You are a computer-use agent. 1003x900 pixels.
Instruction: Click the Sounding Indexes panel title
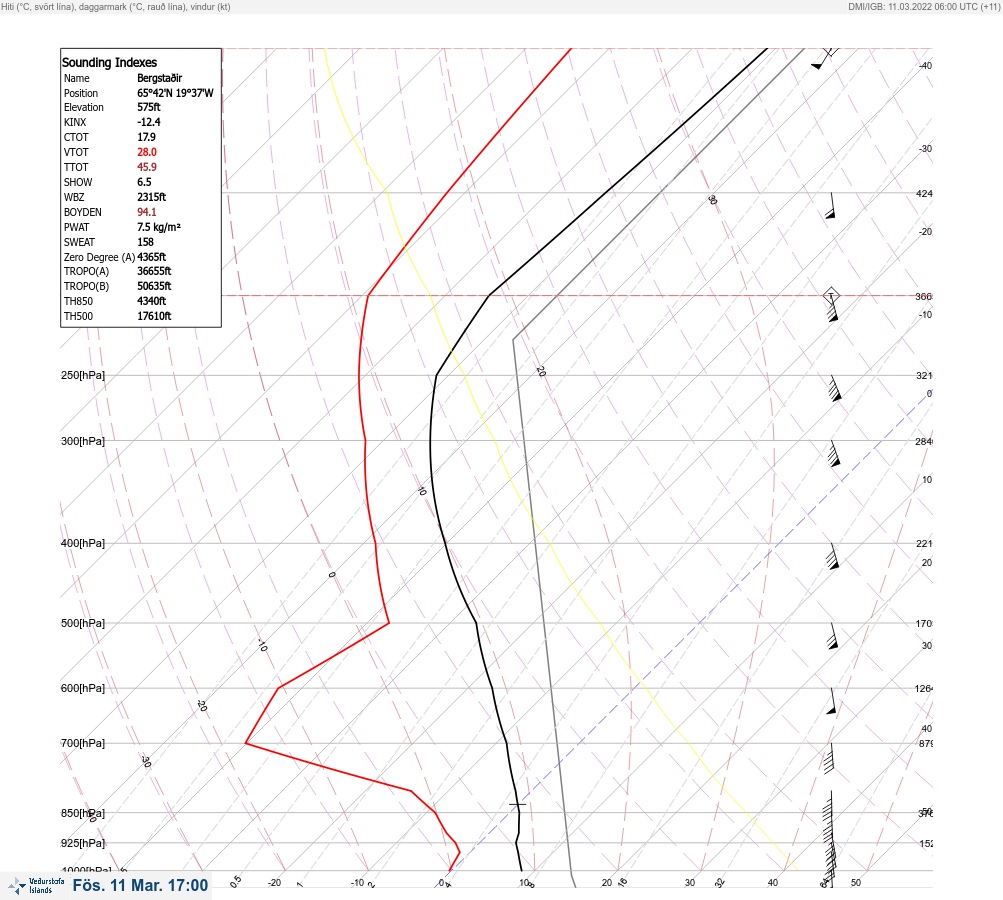pyautogui.click(x=109, y=62)
